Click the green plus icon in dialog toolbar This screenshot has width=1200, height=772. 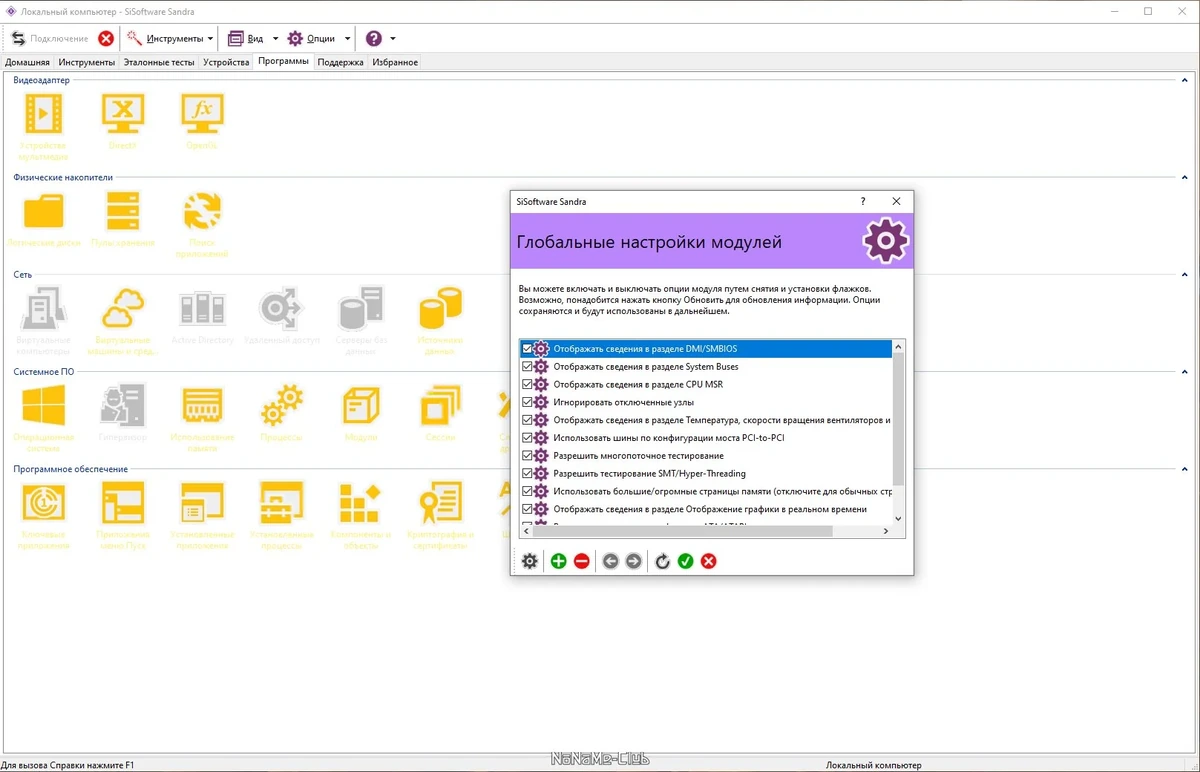coord(559,561)
